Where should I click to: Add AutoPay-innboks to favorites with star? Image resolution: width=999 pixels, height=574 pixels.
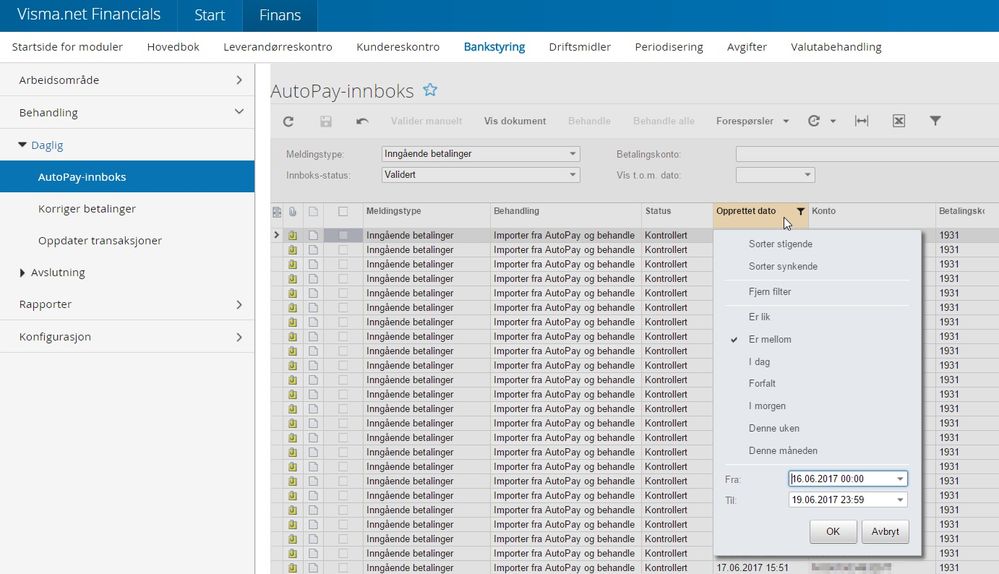click(430, 90)
